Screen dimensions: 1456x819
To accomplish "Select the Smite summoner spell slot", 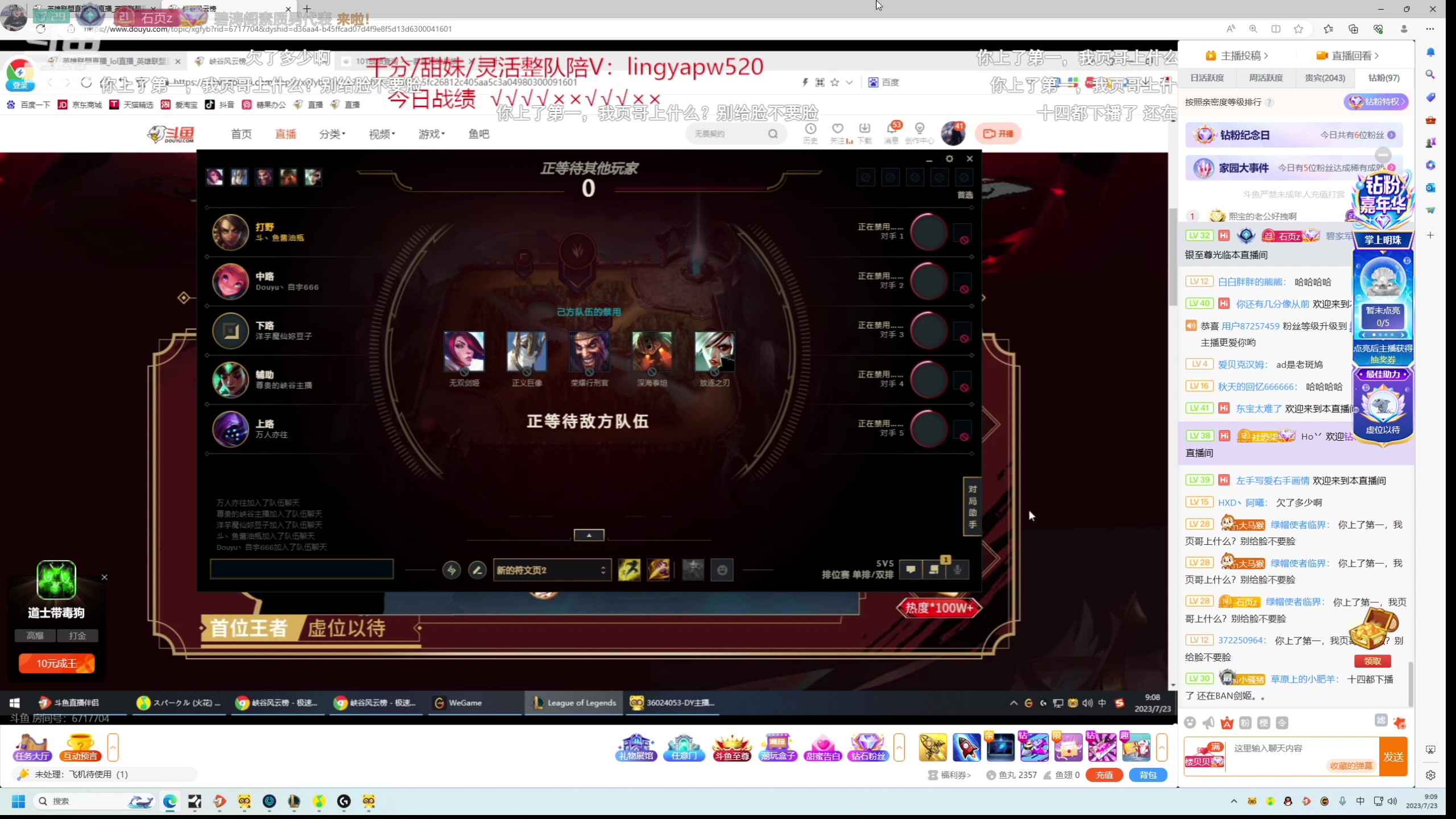I will coord(659,570).
